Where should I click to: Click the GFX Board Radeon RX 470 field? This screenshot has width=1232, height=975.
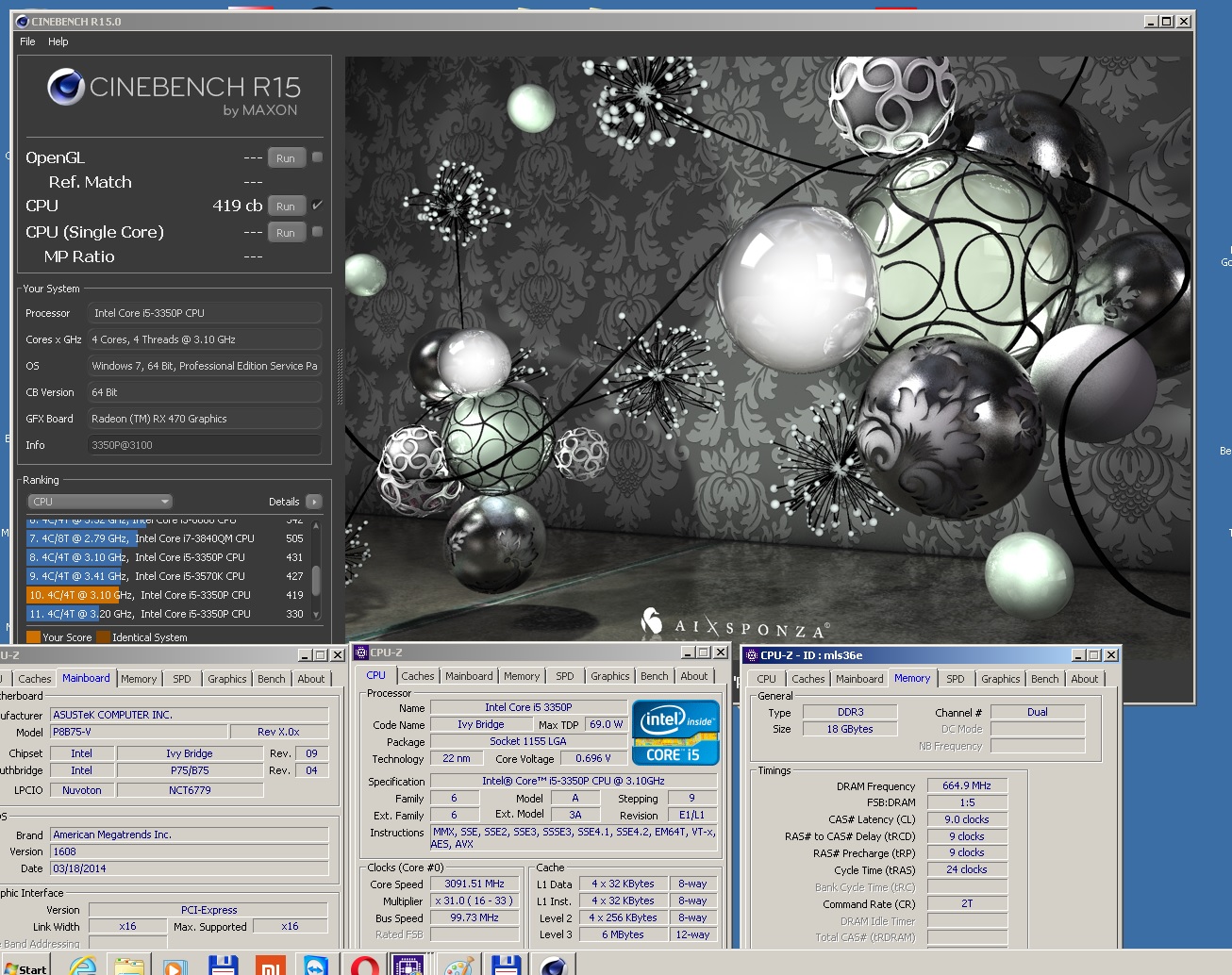click(x=205, y=419)
